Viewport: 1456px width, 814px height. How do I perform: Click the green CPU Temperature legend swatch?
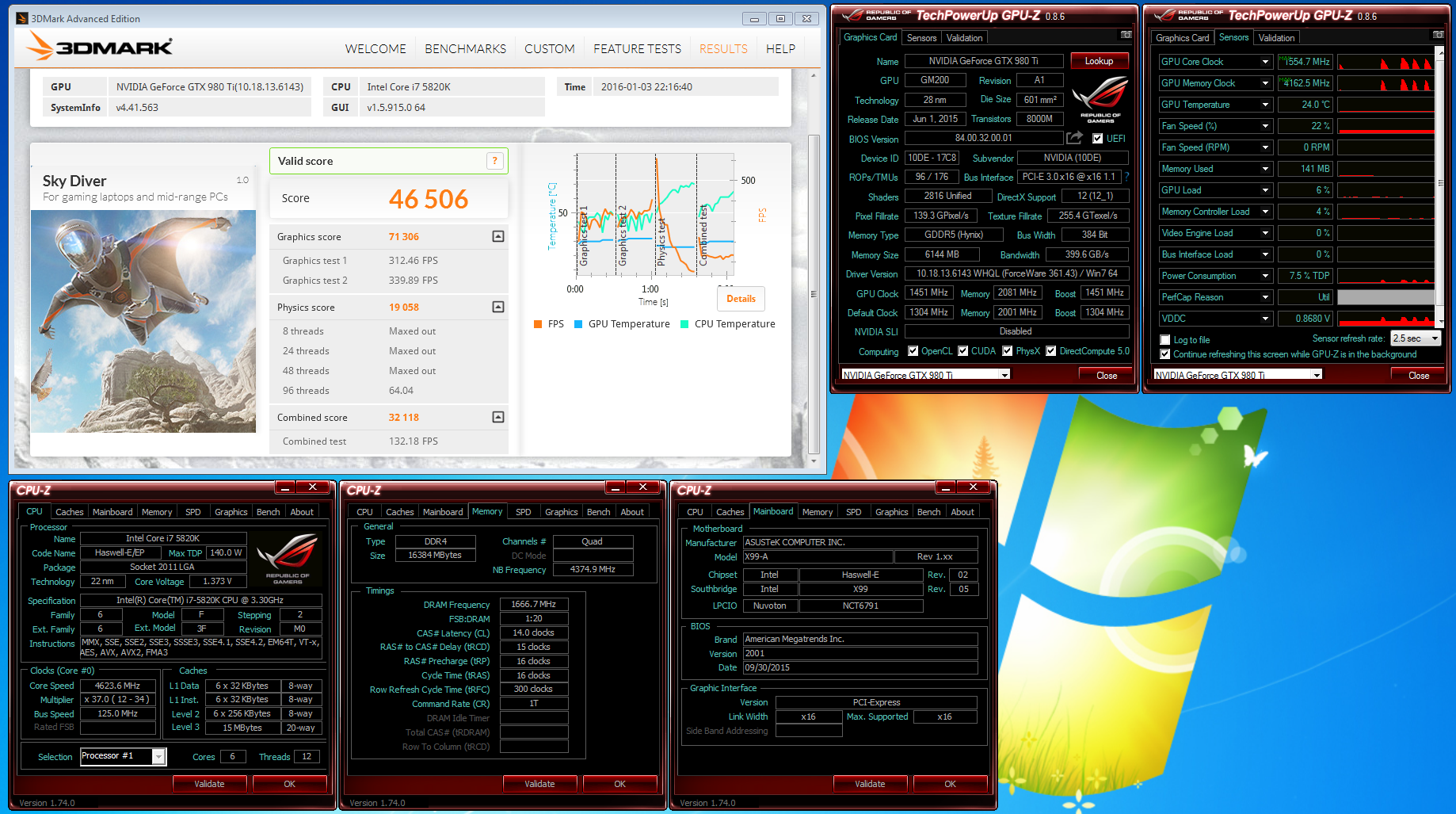(684, 324)
